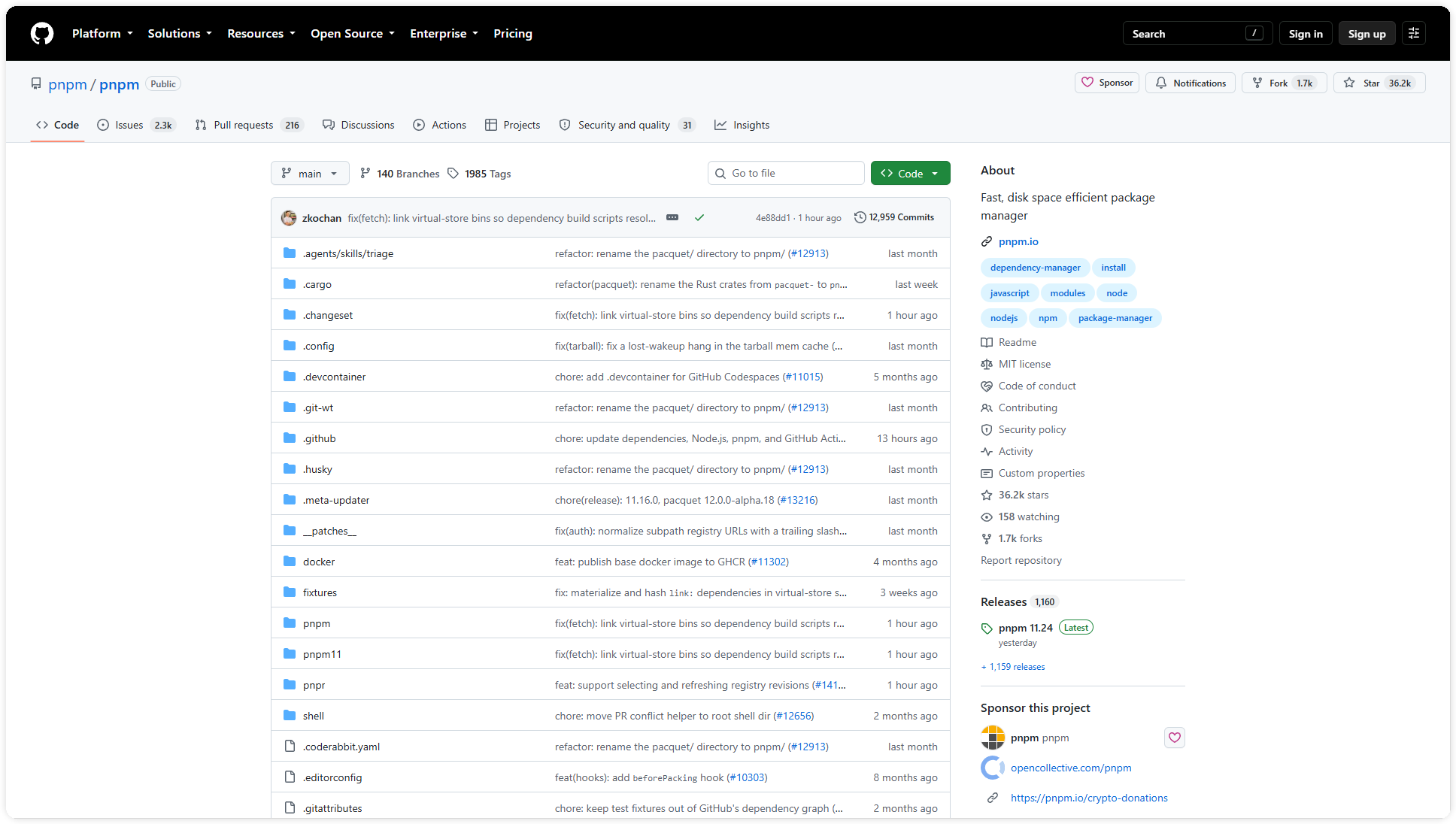Open the pnpm.io website link
The height and width of the screenshot is (824, 1456).
[1018, 241]
